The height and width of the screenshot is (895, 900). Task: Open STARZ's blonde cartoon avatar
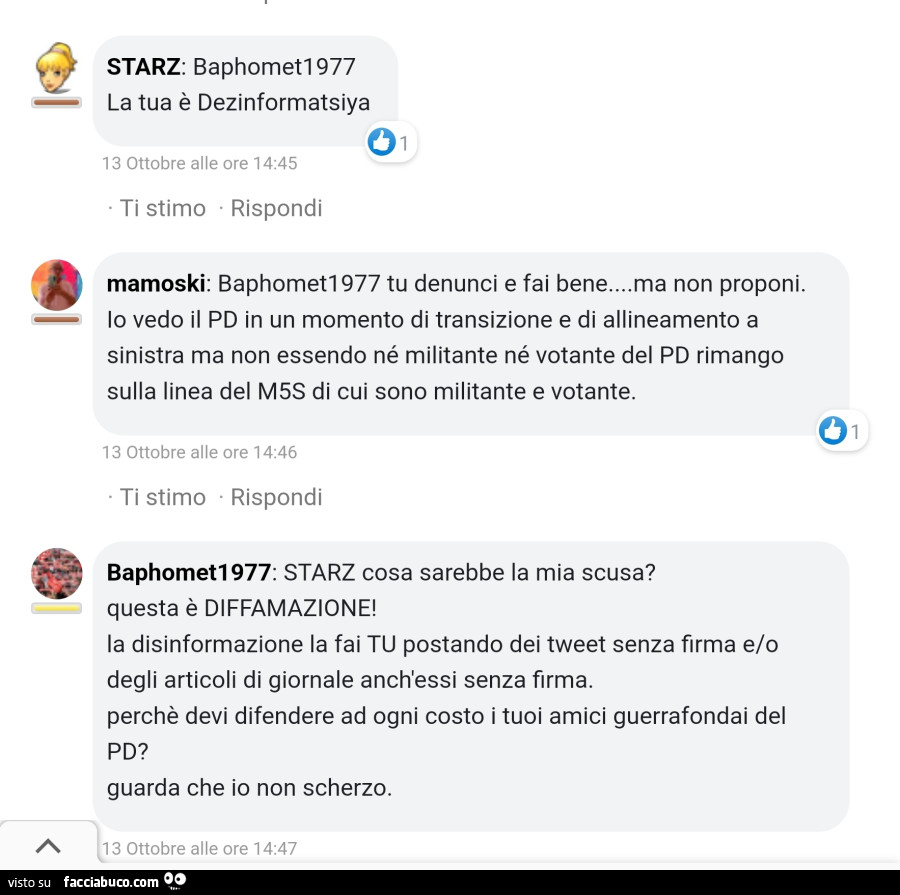56,68
